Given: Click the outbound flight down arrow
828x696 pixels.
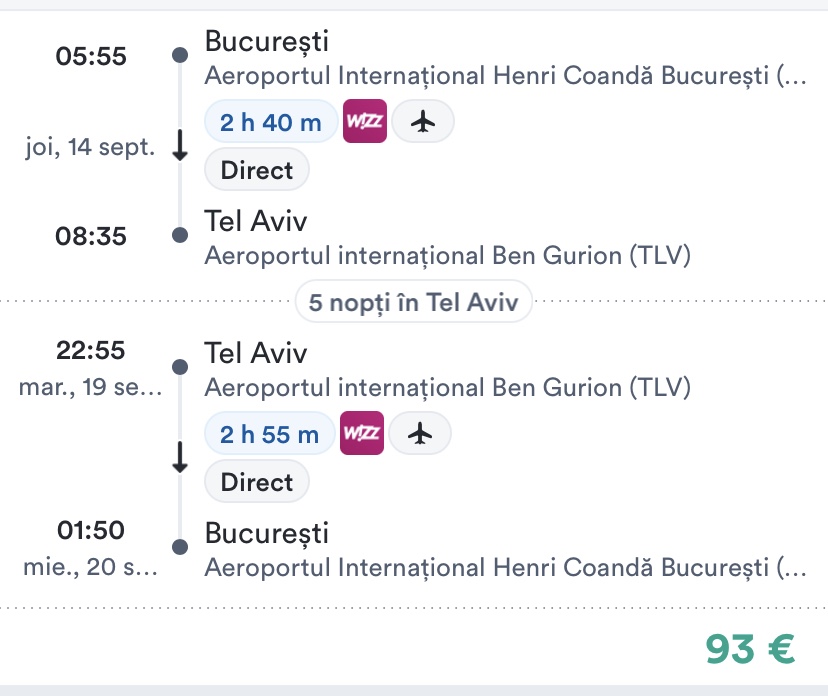Looking at the screenshot, I should (x=180, y=146).
